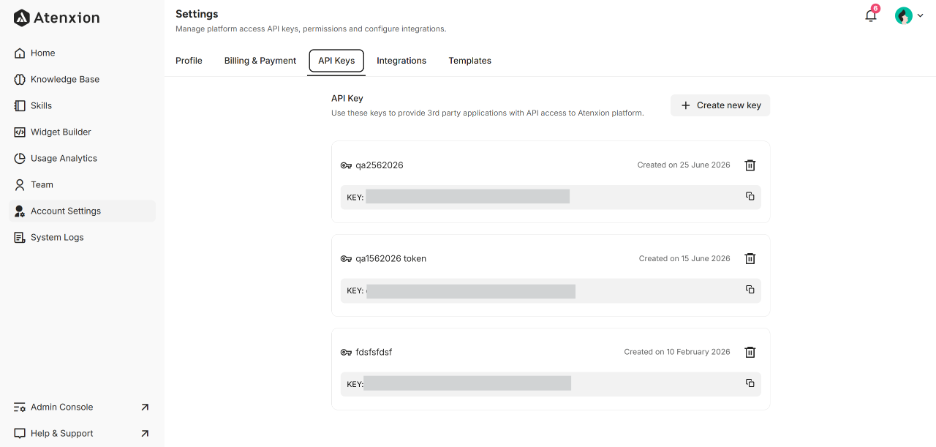Open the notifications bell
The height and width of the screenshot is (447, 936).
pos(871,16)
